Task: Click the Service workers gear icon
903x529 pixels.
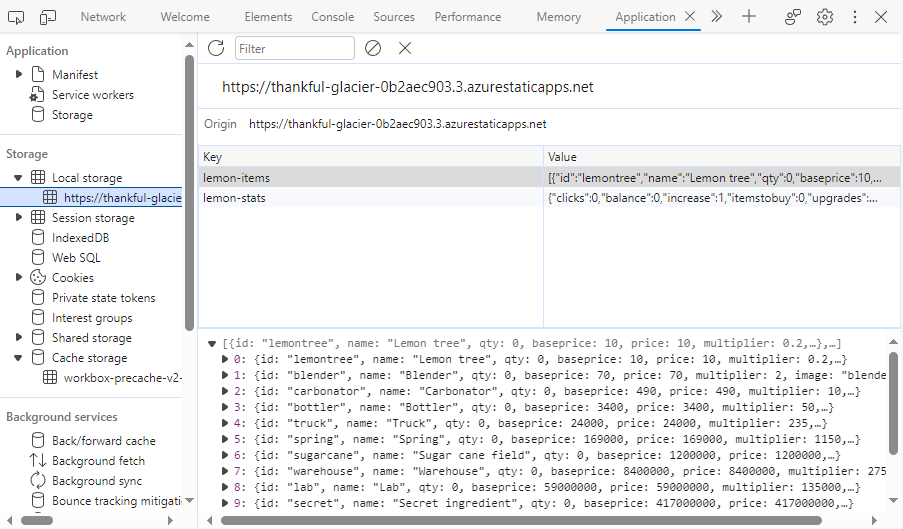Action: point(37,94)
